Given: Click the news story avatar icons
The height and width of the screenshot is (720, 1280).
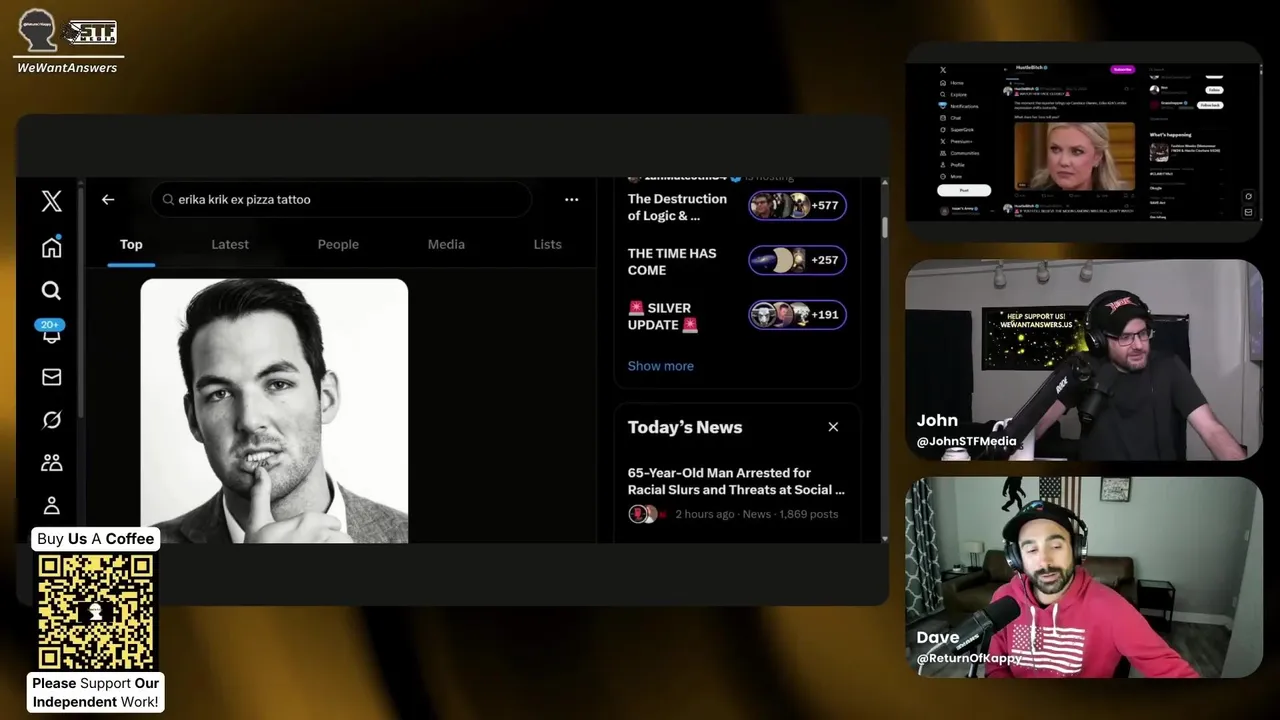Looking at the screenshot, I should (x=646, y=514).
